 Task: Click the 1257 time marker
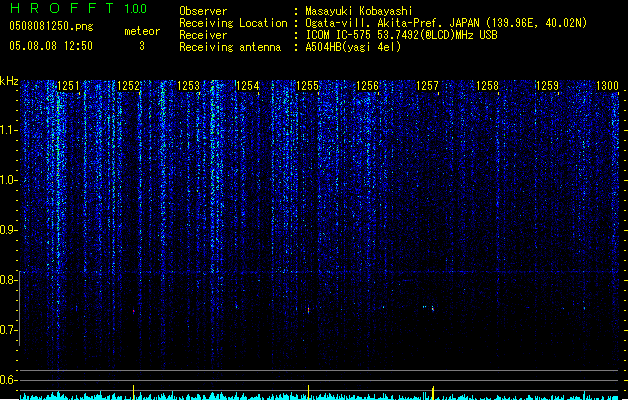(x=428, y=86)
